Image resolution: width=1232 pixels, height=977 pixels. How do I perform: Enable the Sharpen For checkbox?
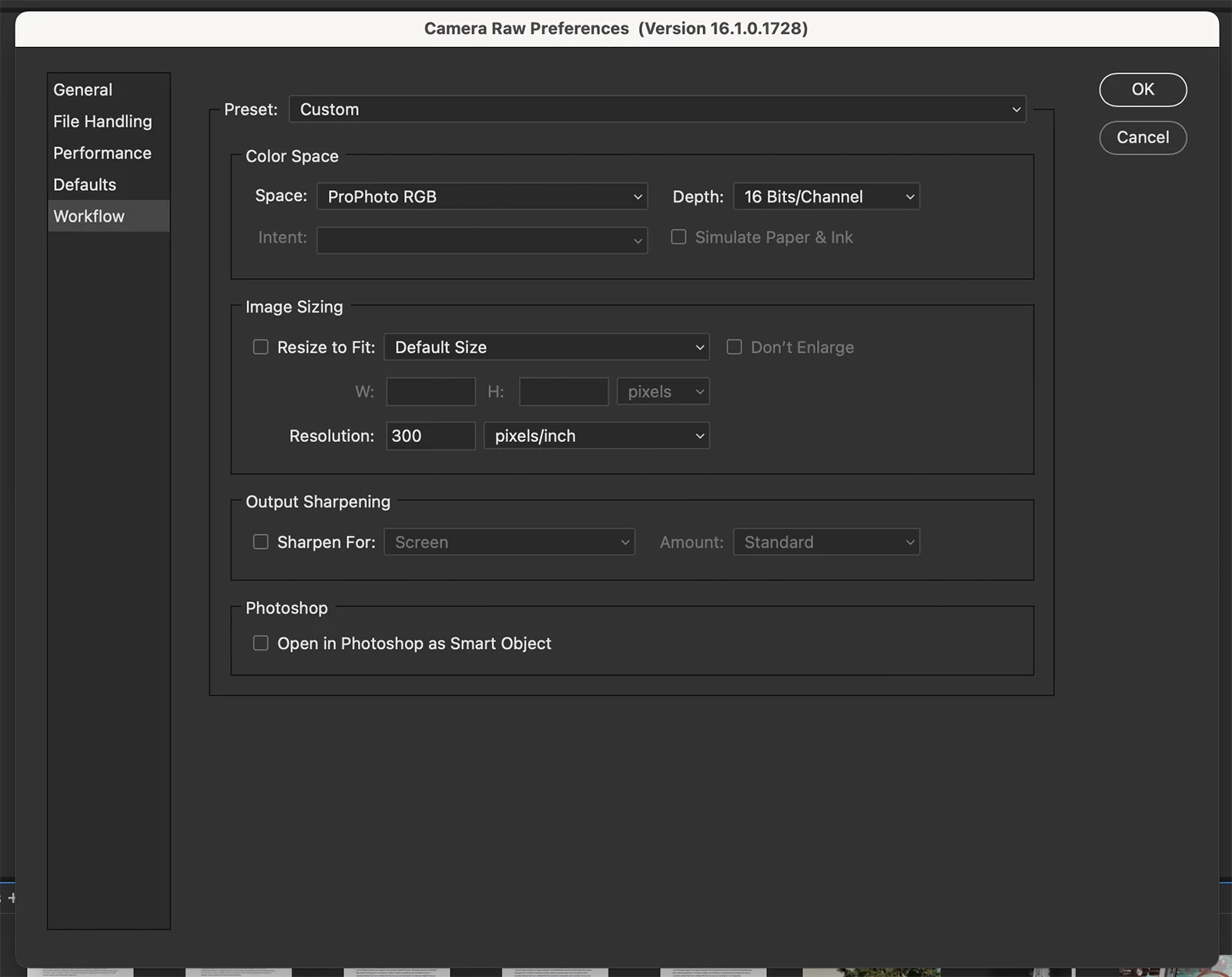tap(261, 542)
